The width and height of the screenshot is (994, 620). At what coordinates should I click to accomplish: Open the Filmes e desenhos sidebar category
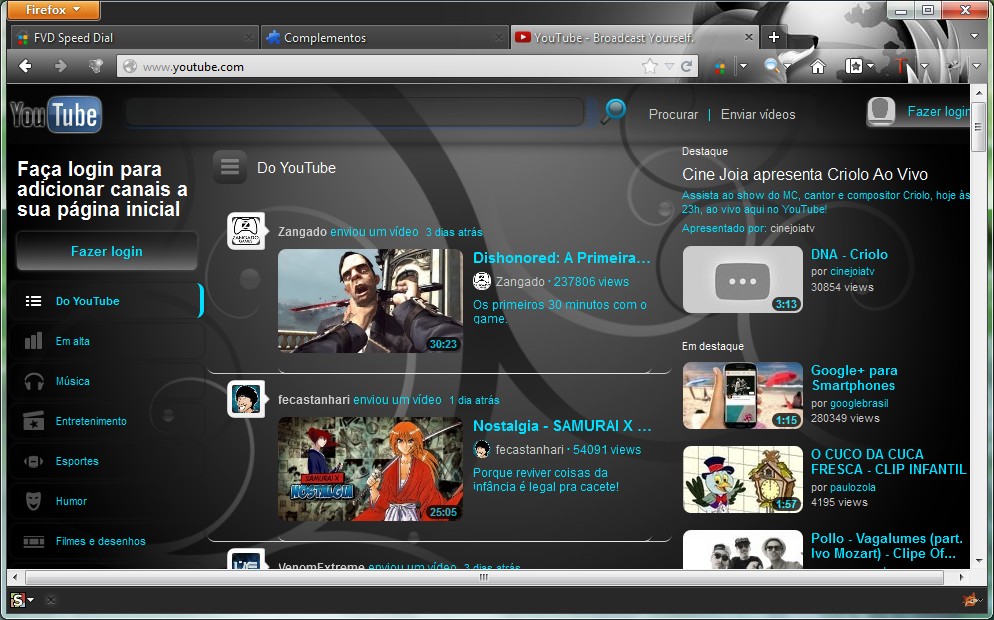(x=106, y=541)
